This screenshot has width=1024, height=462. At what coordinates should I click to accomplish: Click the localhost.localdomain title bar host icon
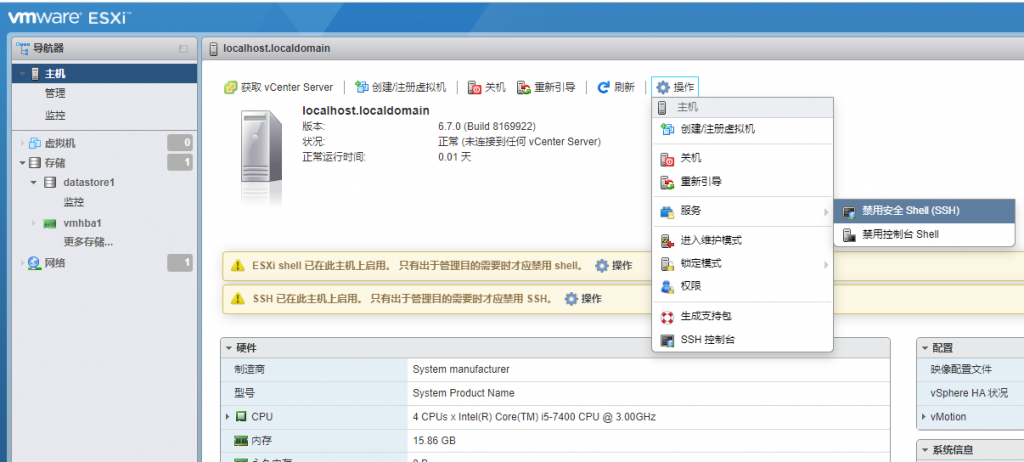[x=214, y=49]
